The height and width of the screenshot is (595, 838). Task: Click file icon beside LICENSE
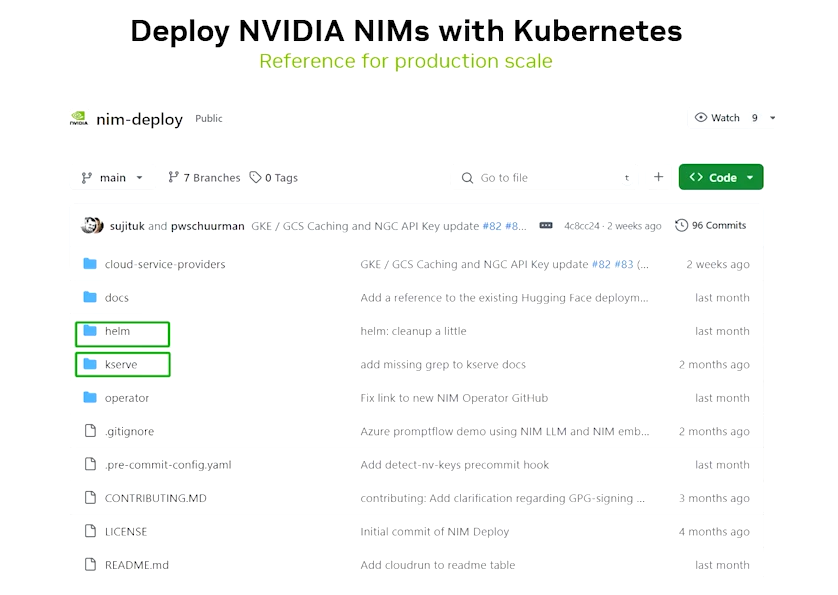click(x=90, y=531)
